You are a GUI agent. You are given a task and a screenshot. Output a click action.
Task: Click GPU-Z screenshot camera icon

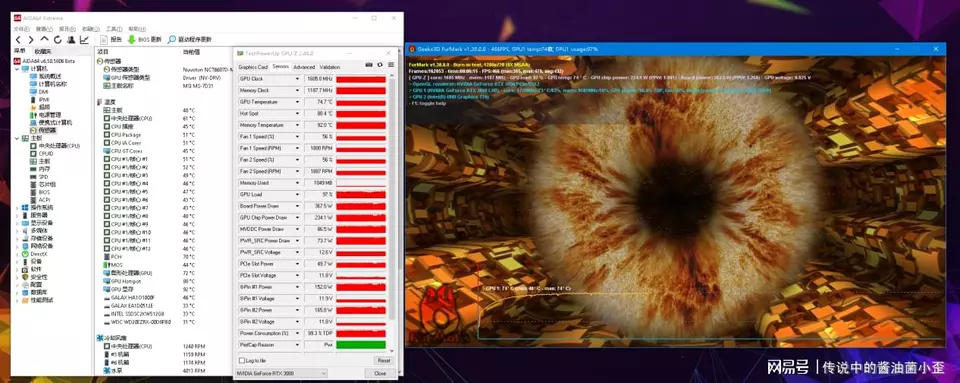click(369, 65)
